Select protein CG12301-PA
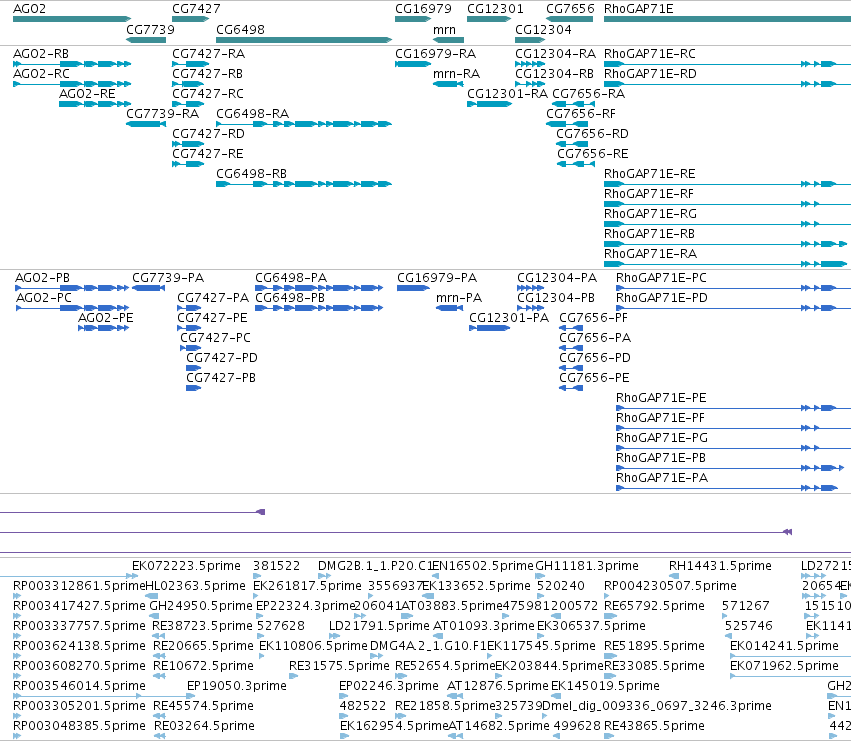 [509, 318]
